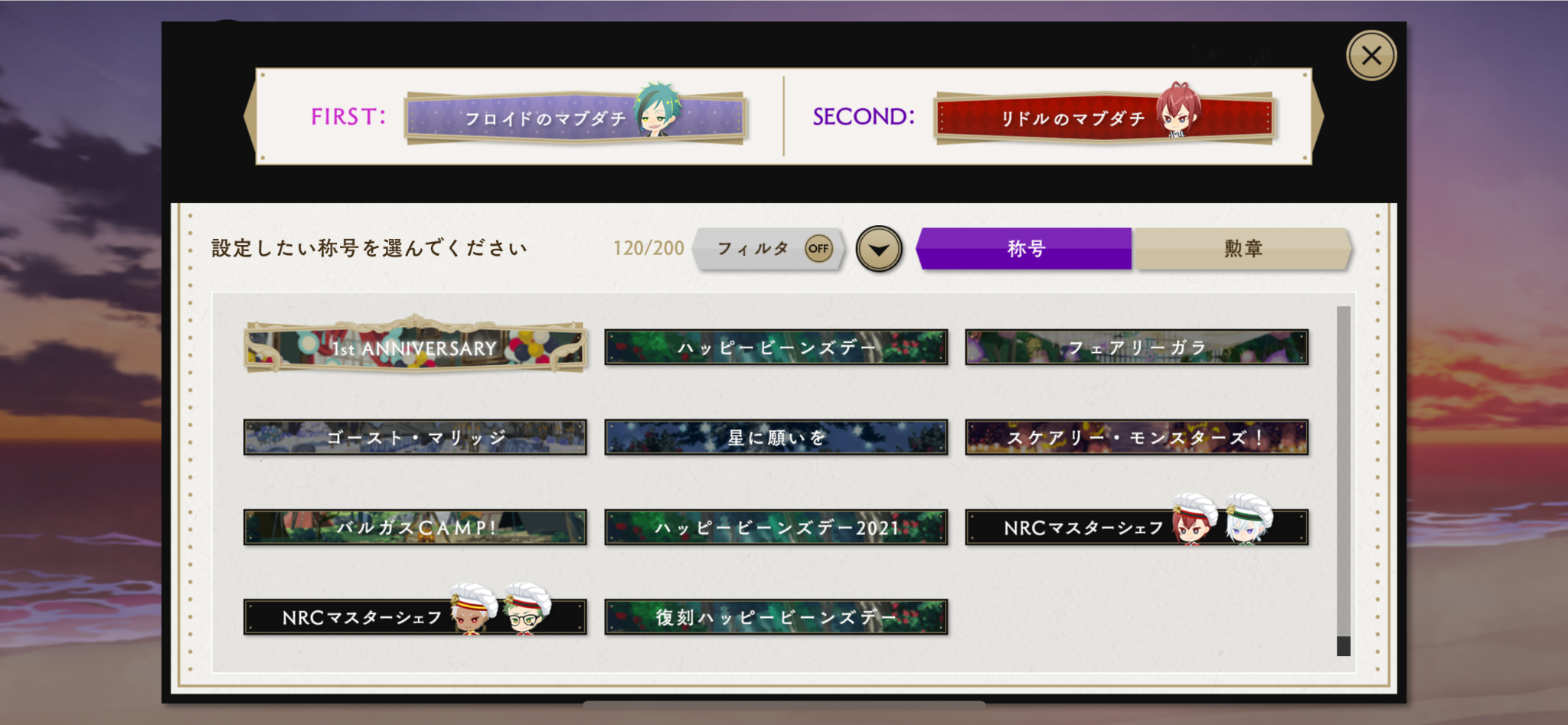Select the FIRST slot フロイドのマブダチ title

coord(576,116)
